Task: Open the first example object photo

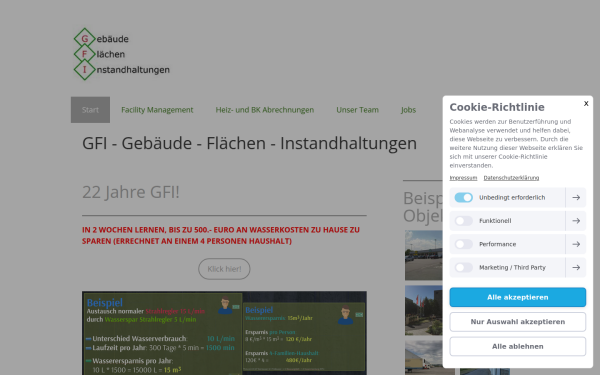Action: (424, 255)
